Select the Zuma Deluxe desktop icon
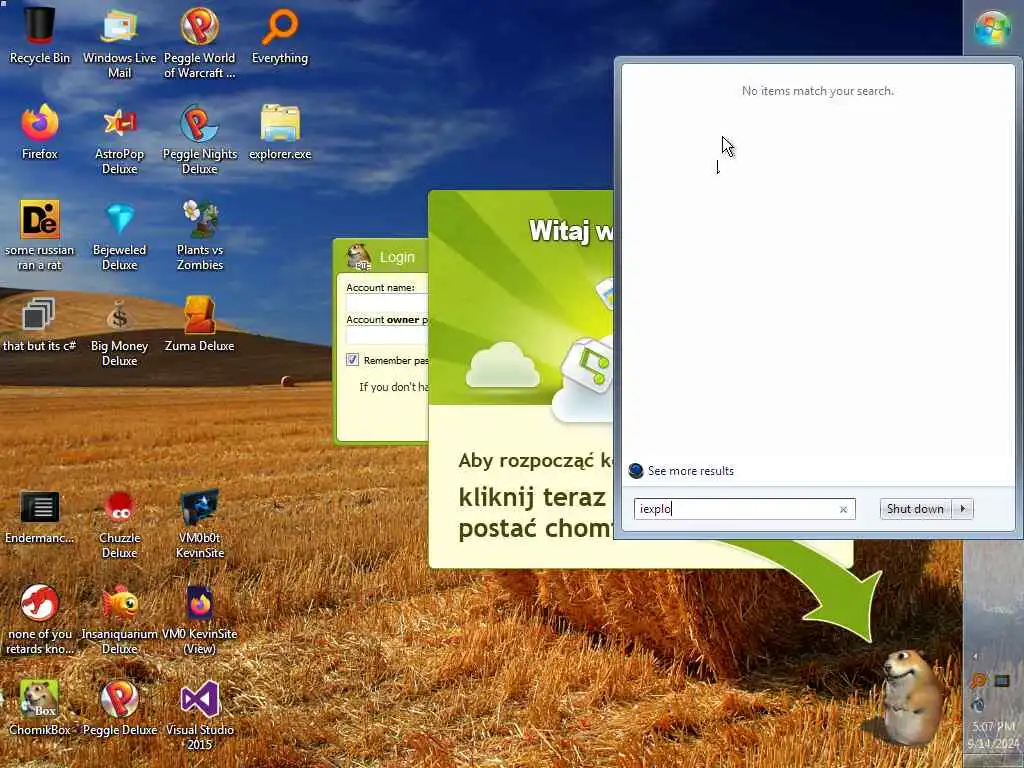This screenshot has height=768, width=1024. (199, 324)
